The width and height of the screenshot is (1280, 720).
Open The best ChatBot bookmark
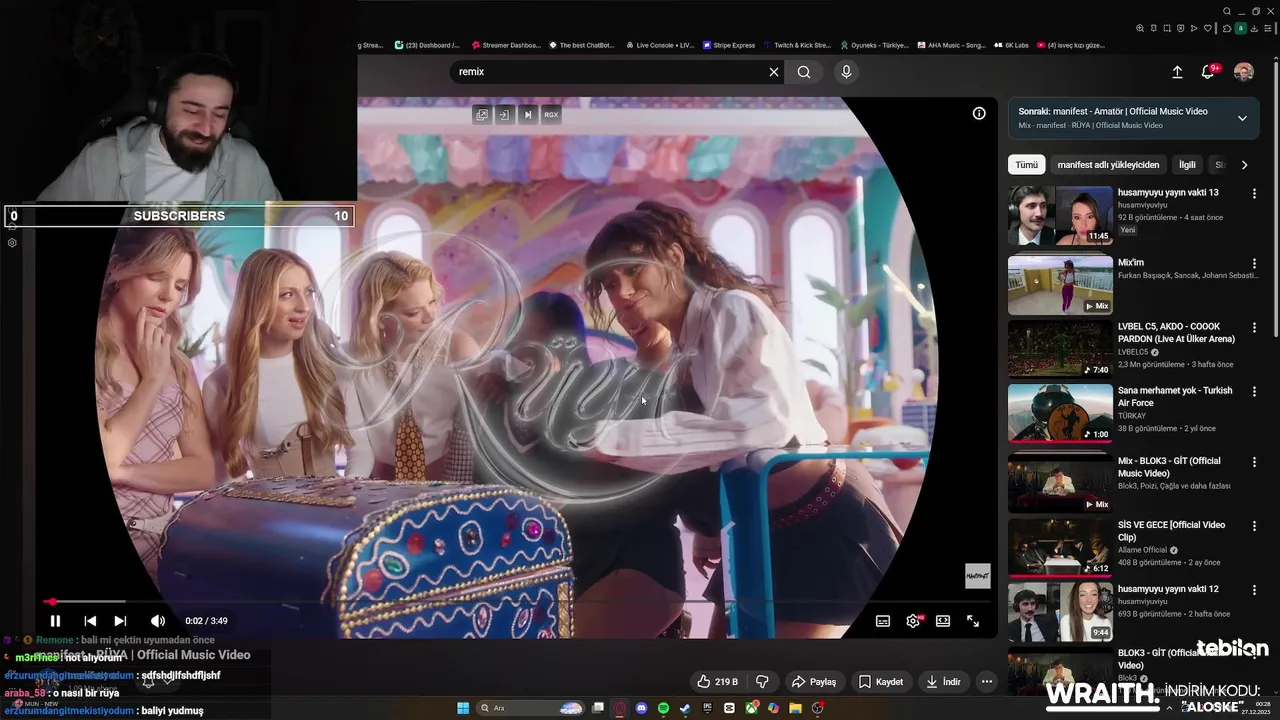[581, 45]
